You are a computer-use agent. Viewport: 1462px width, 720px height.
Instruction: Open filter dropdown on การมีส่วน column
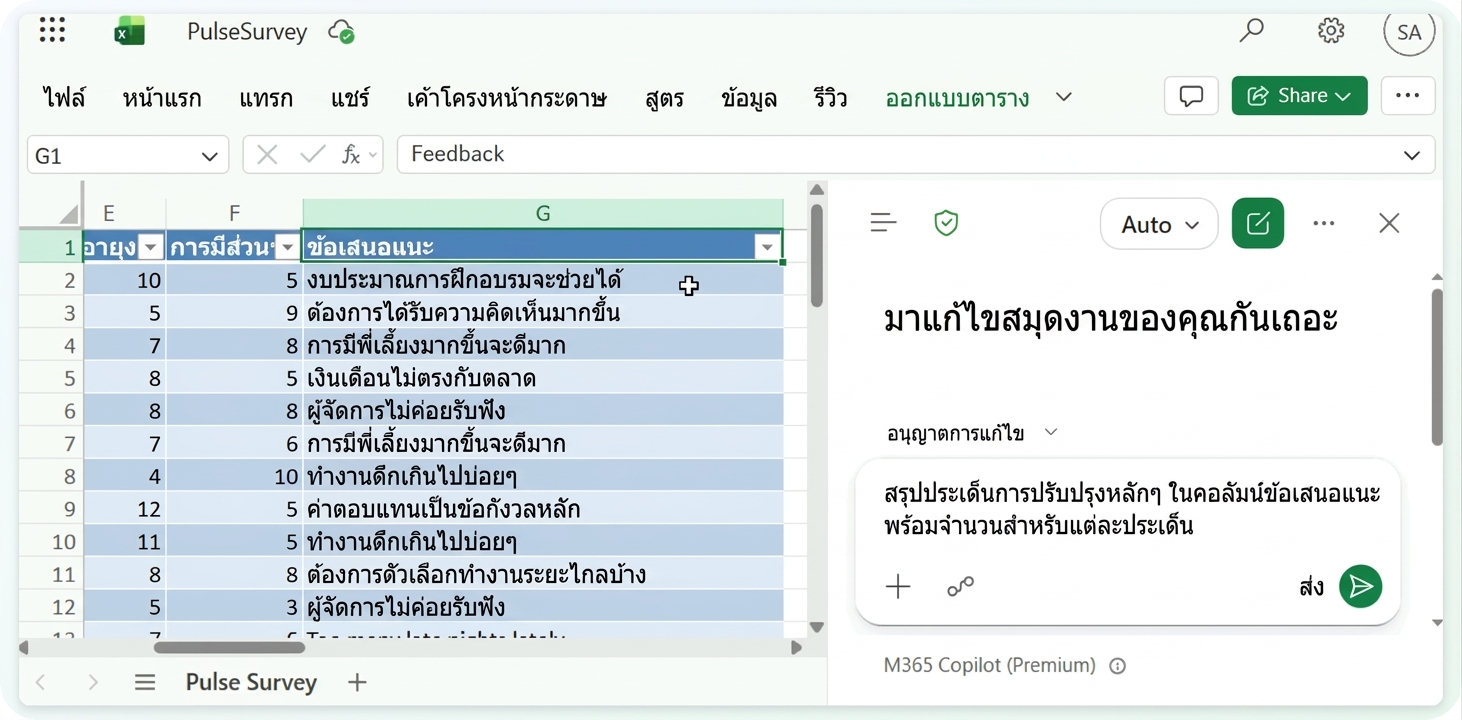click(288, 246)
